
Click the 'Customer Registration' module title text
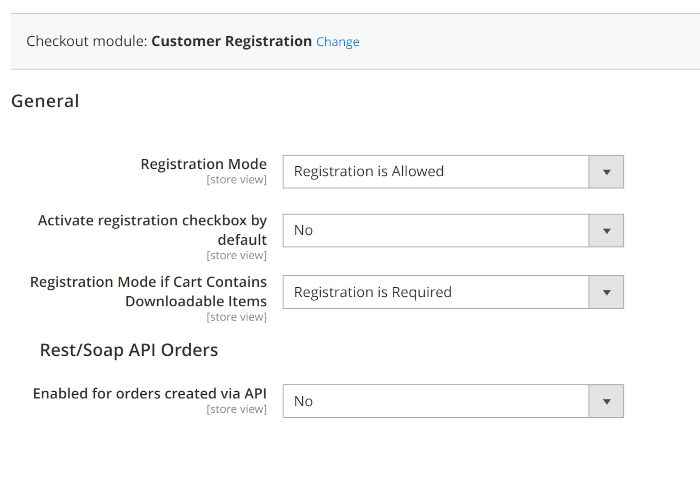pyautogui.click(x=231, y=41)
